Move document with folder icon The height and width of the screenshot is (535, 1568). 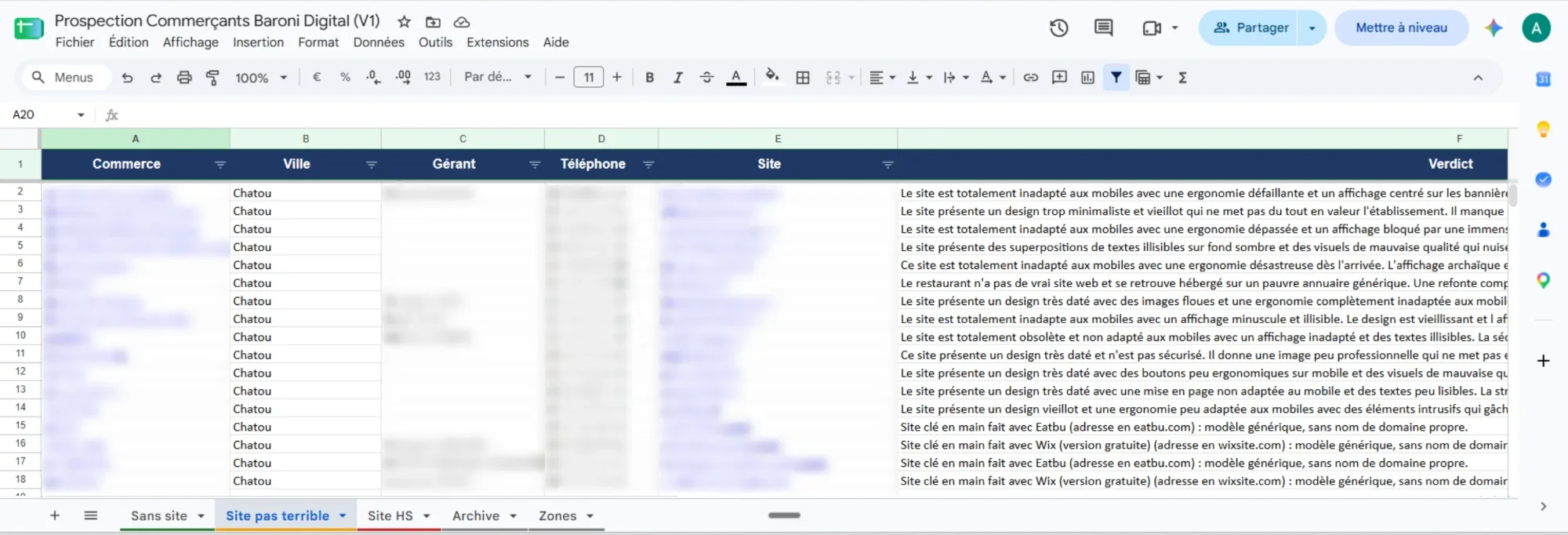click(x=433, y=22)
